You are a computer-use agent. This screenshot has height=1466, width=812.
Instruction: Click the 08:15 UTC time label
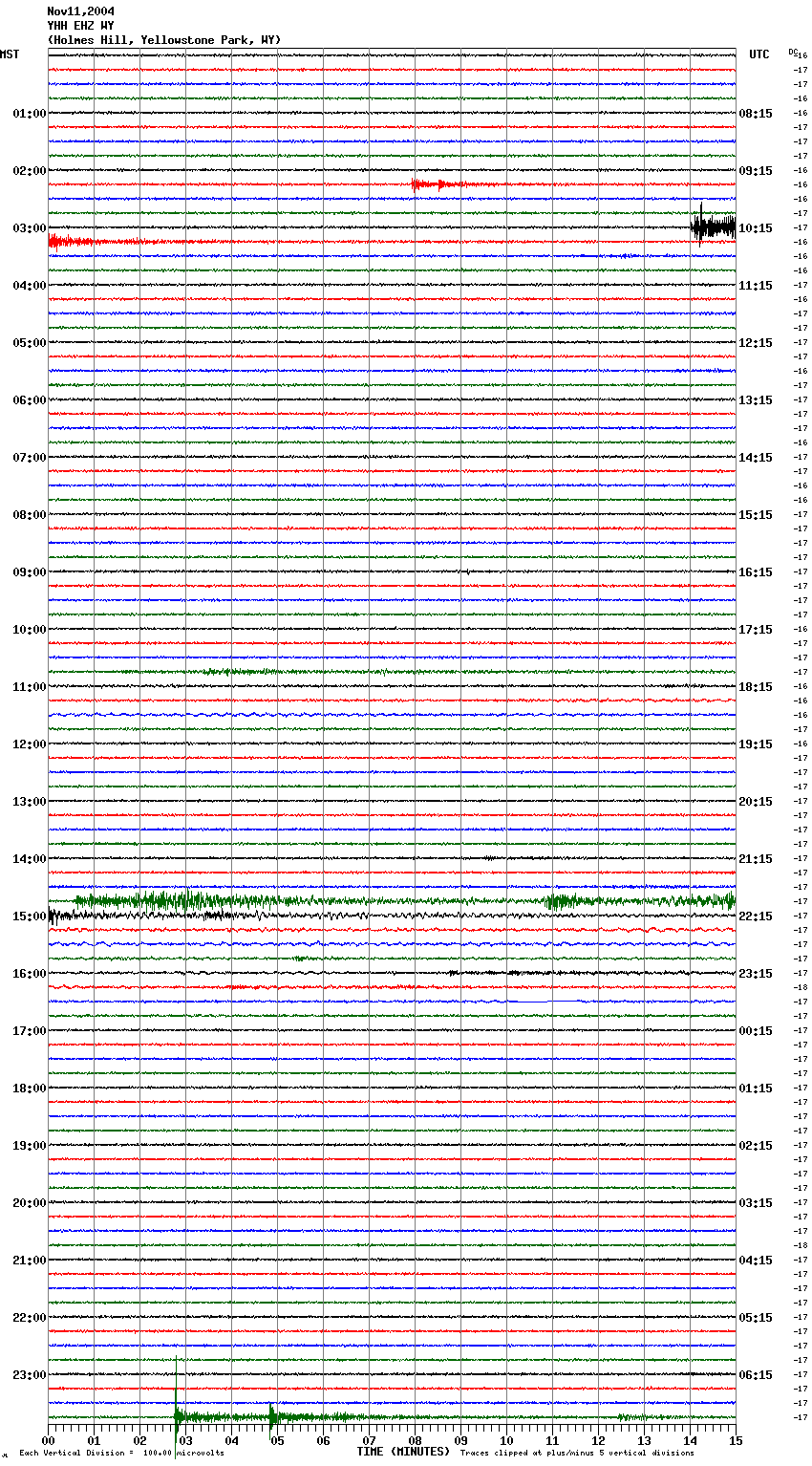coord(756,114)
